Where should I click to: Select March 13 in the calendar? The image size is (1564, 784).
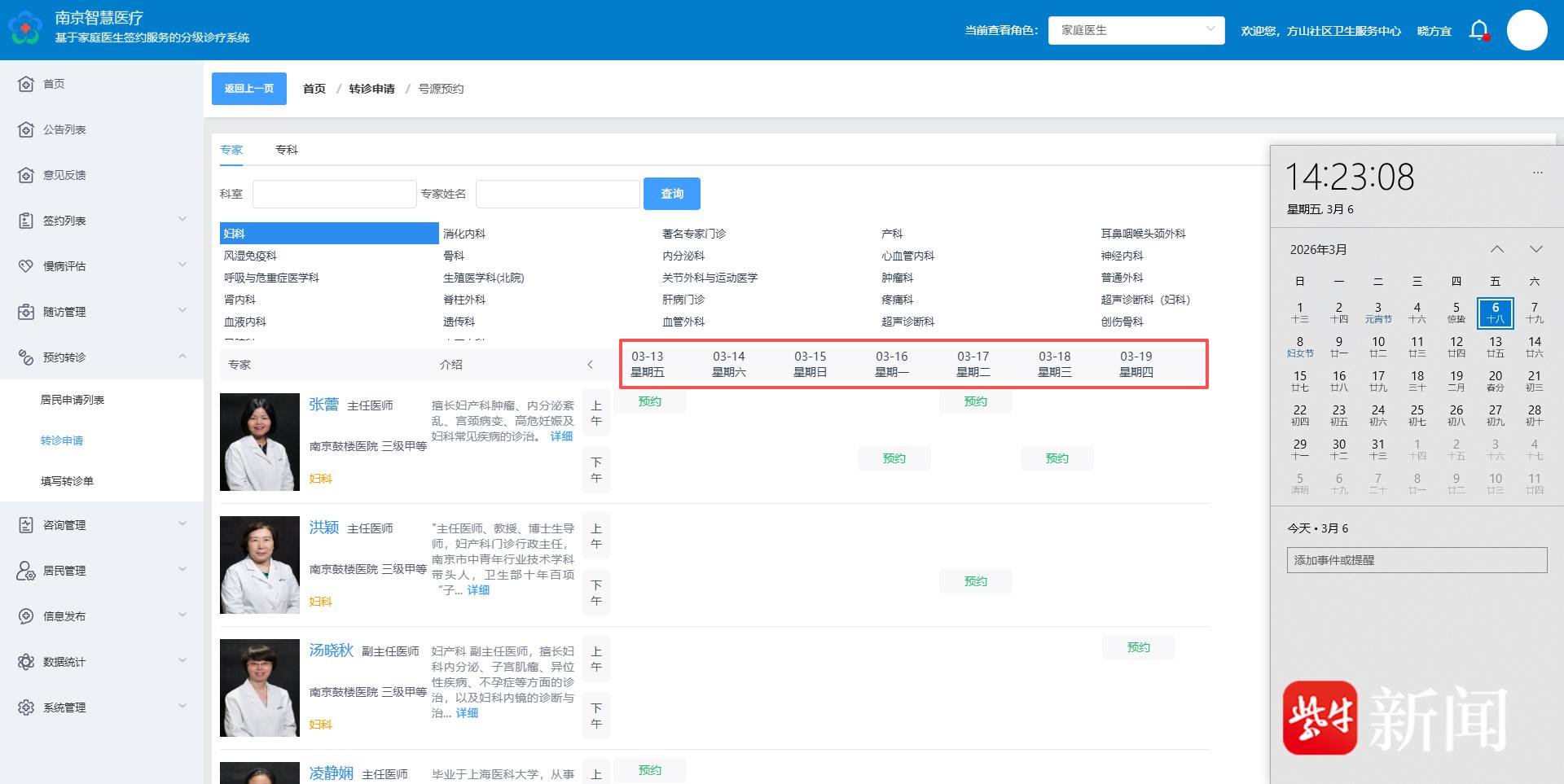coord(1495,346)
